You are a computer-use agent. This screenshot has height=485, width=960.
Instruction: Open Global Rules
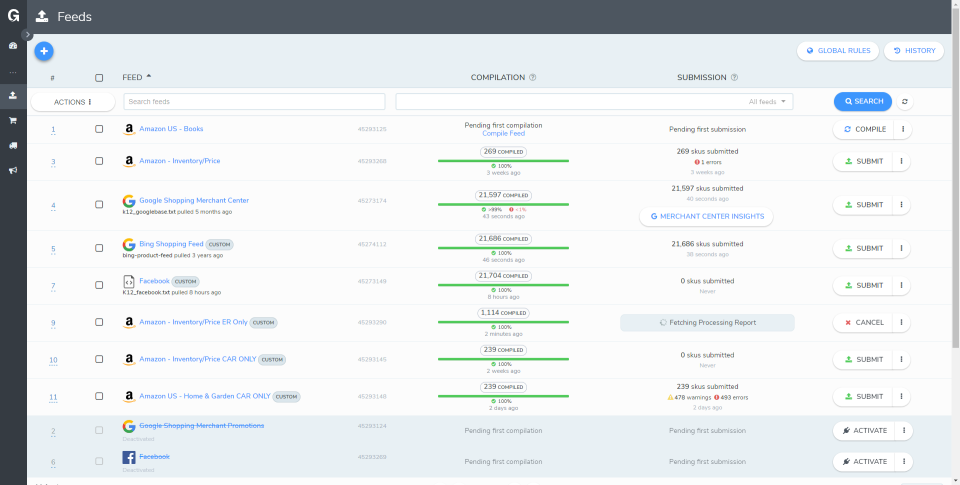838,51
